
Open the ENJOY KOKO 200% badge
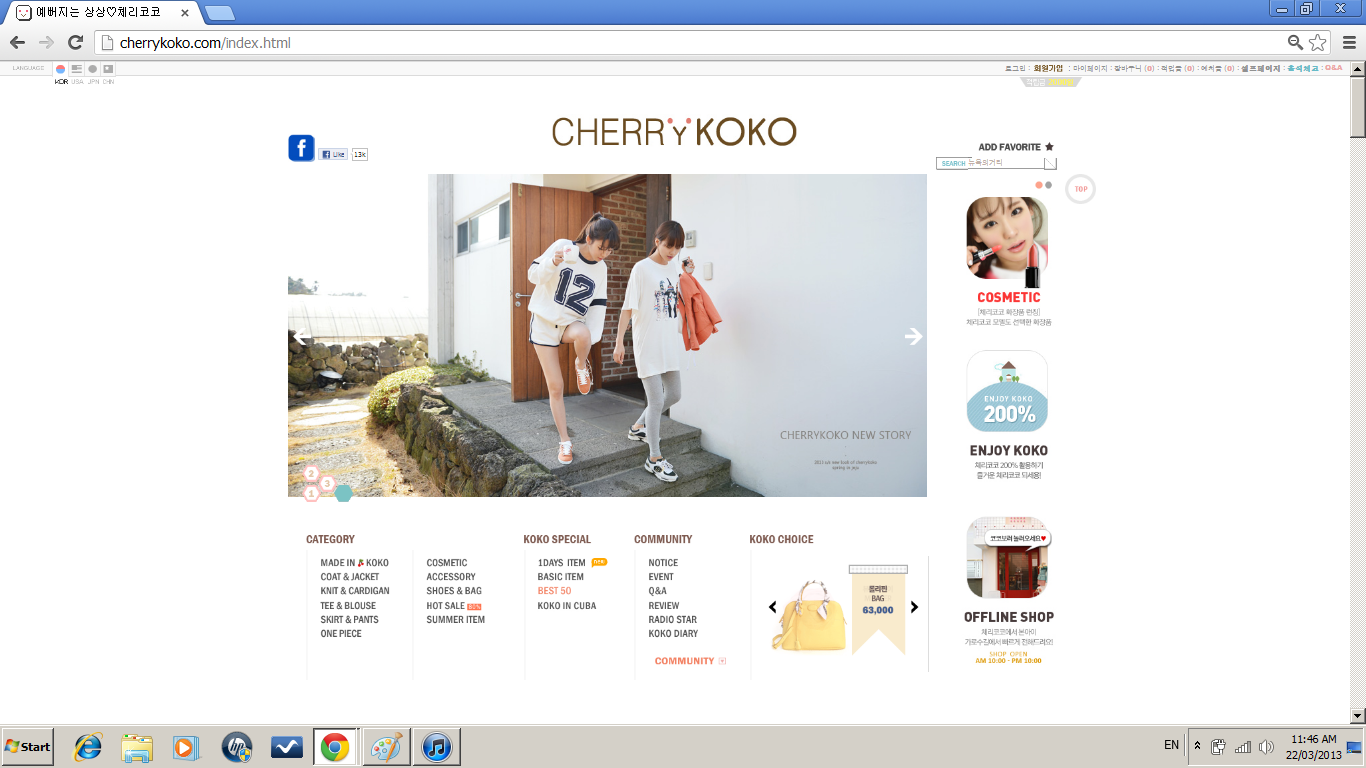point(1007,391)
